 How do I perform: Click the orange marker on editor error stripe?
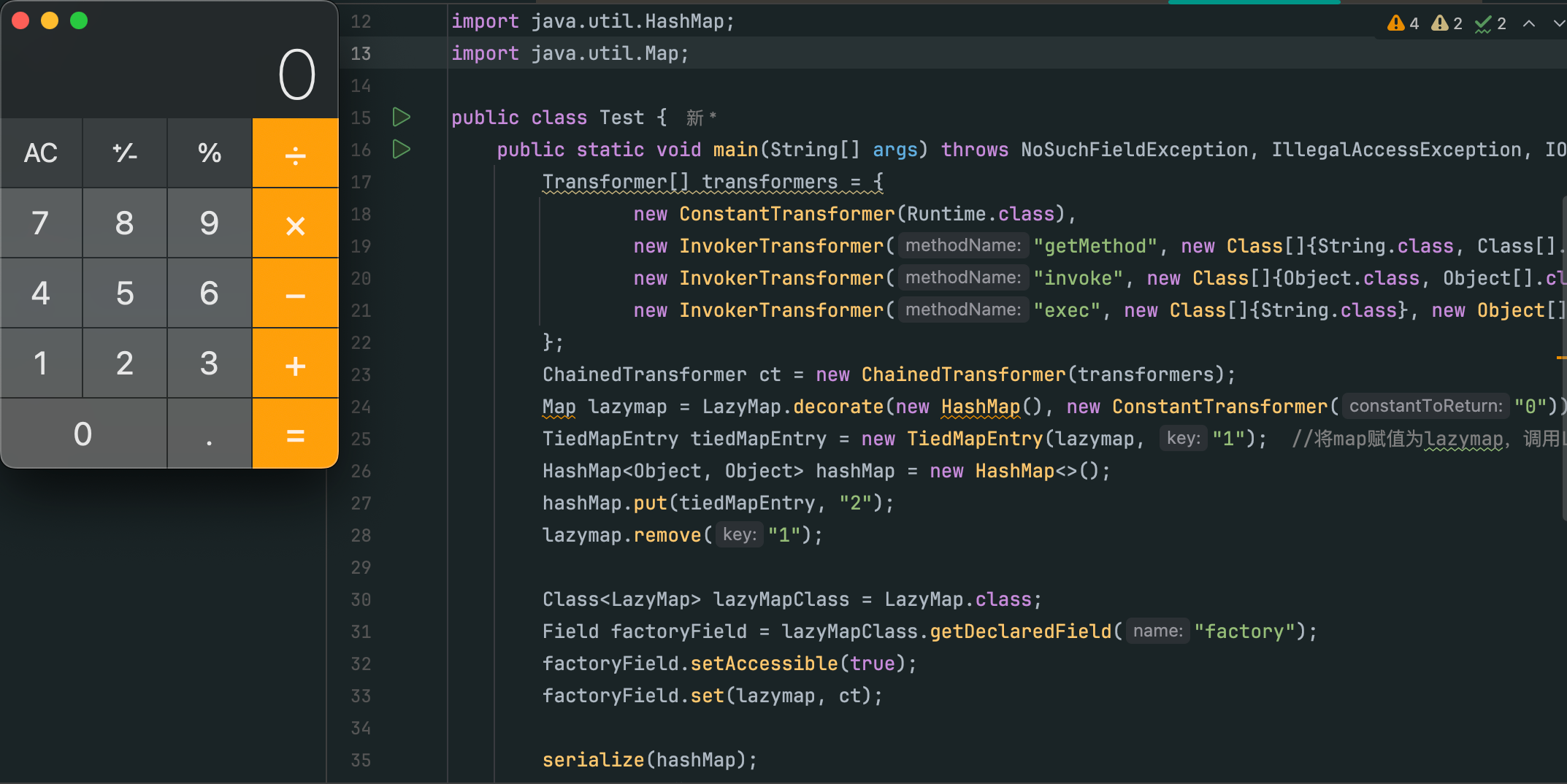(1561, 358)
